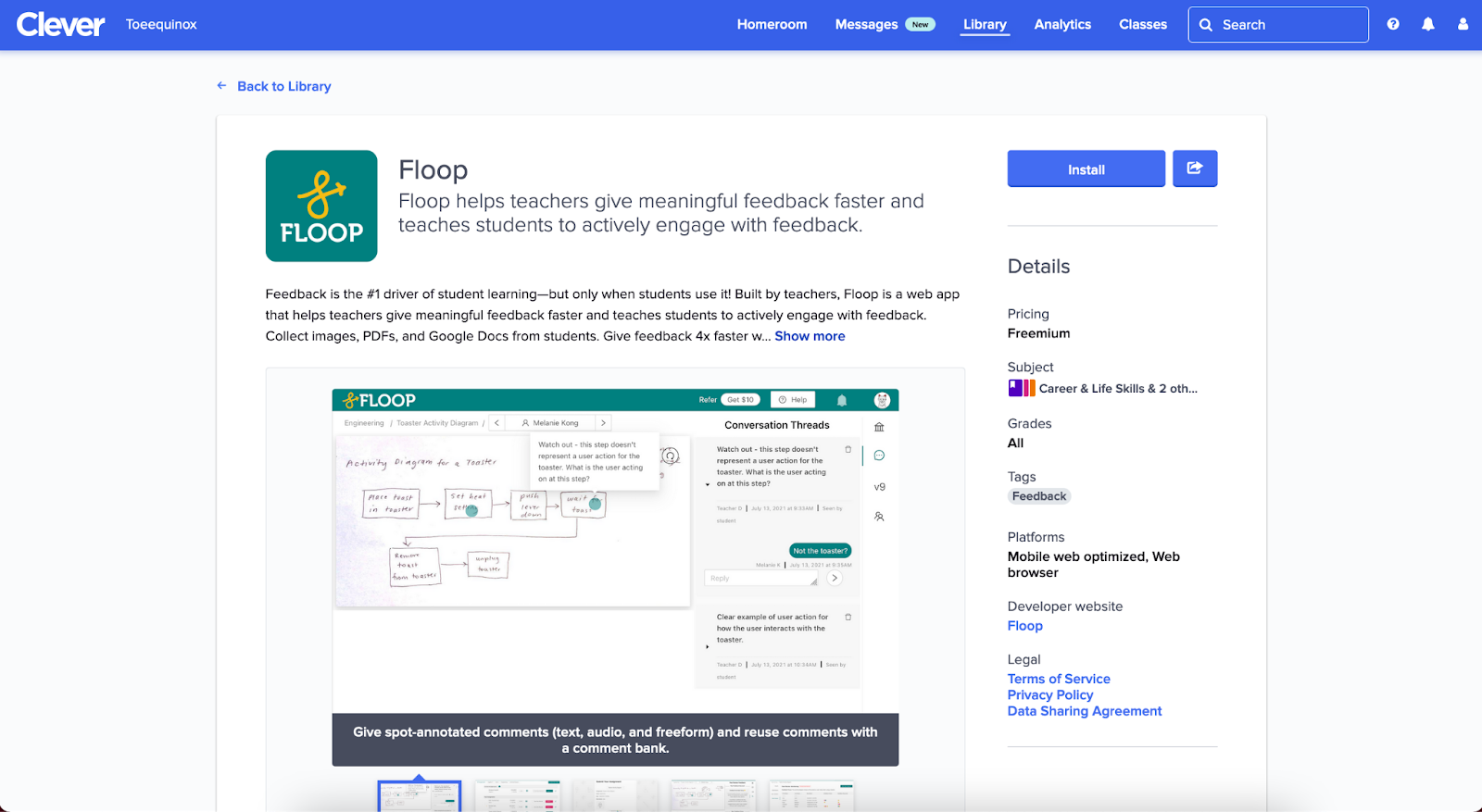The width and height of the screenshot is (1482, 812).
Task: Click the Toeequinox district name
Action: [161, 24]
